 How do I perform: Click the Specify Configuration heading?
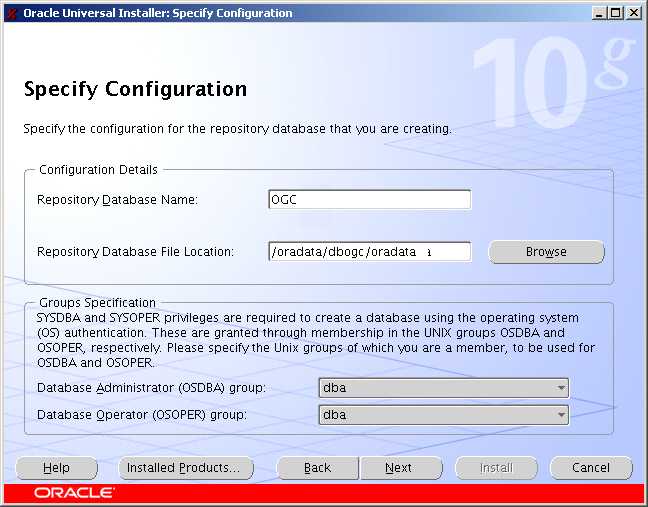(135, 89)
